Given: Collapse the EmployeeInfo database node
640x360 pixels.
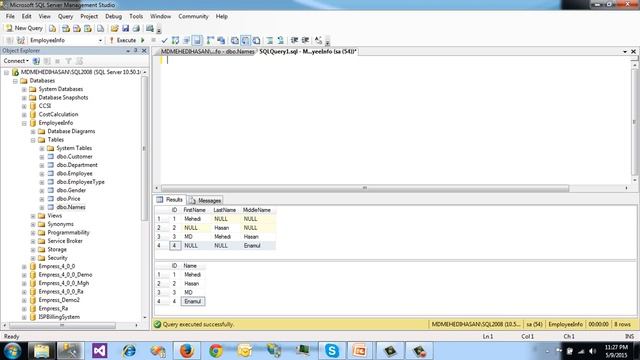Looking at the screenshot, I should point(24,123).
